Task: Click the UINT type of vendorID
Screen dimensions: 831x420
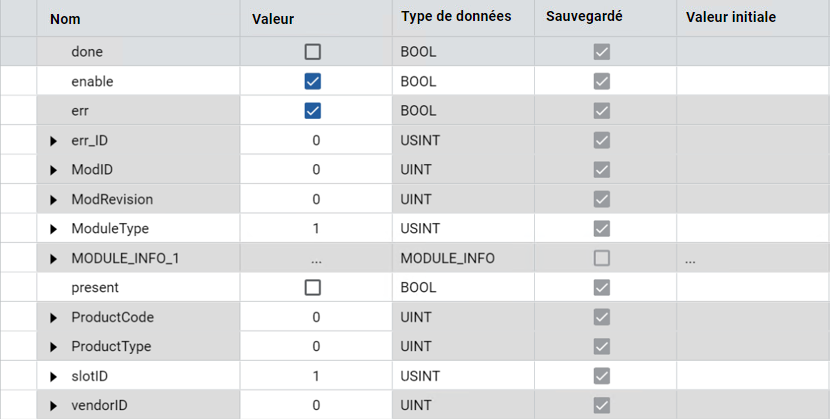Action: [416, 406]
